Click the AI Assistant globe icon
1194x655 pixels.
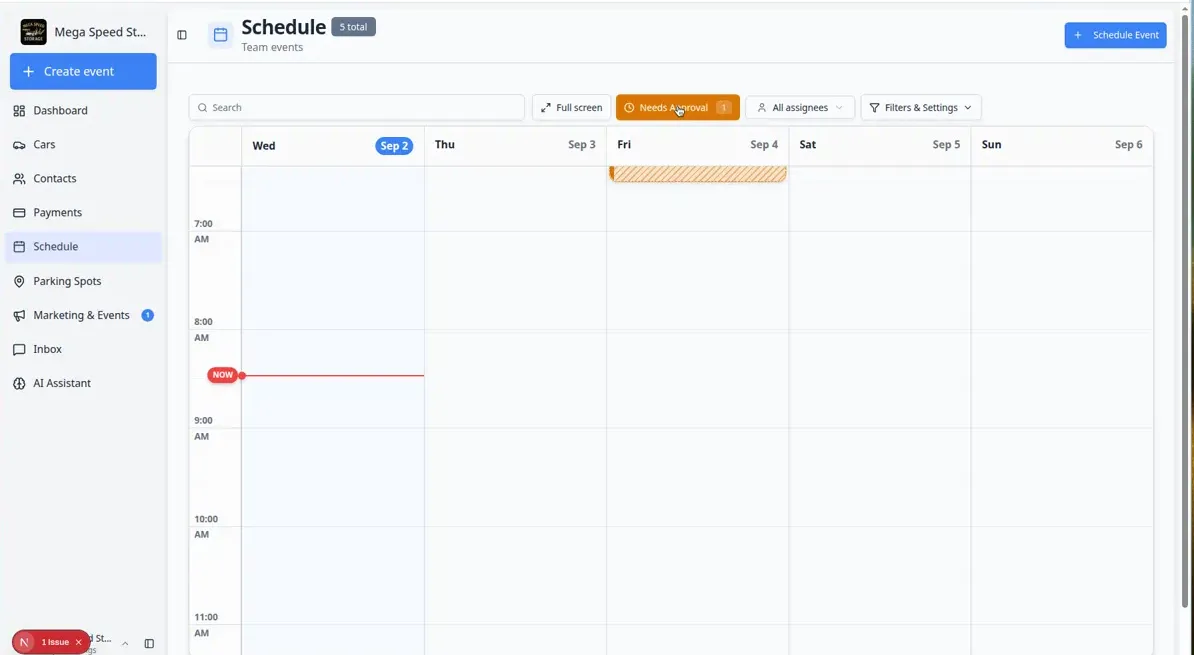click(19, 383)
